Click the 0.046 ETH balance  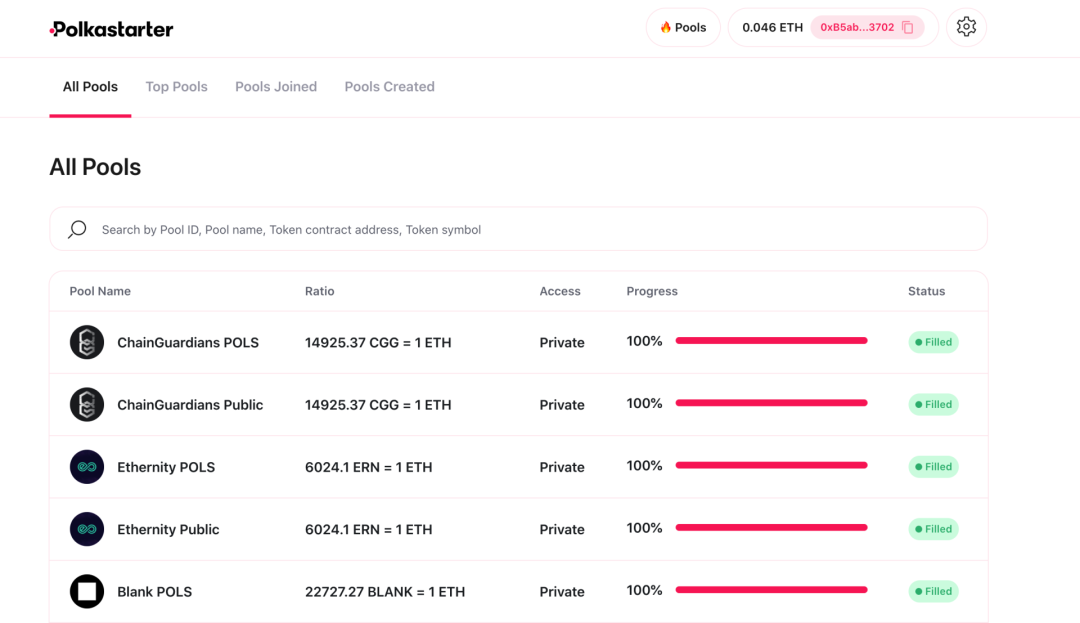(x=772, y=28)
